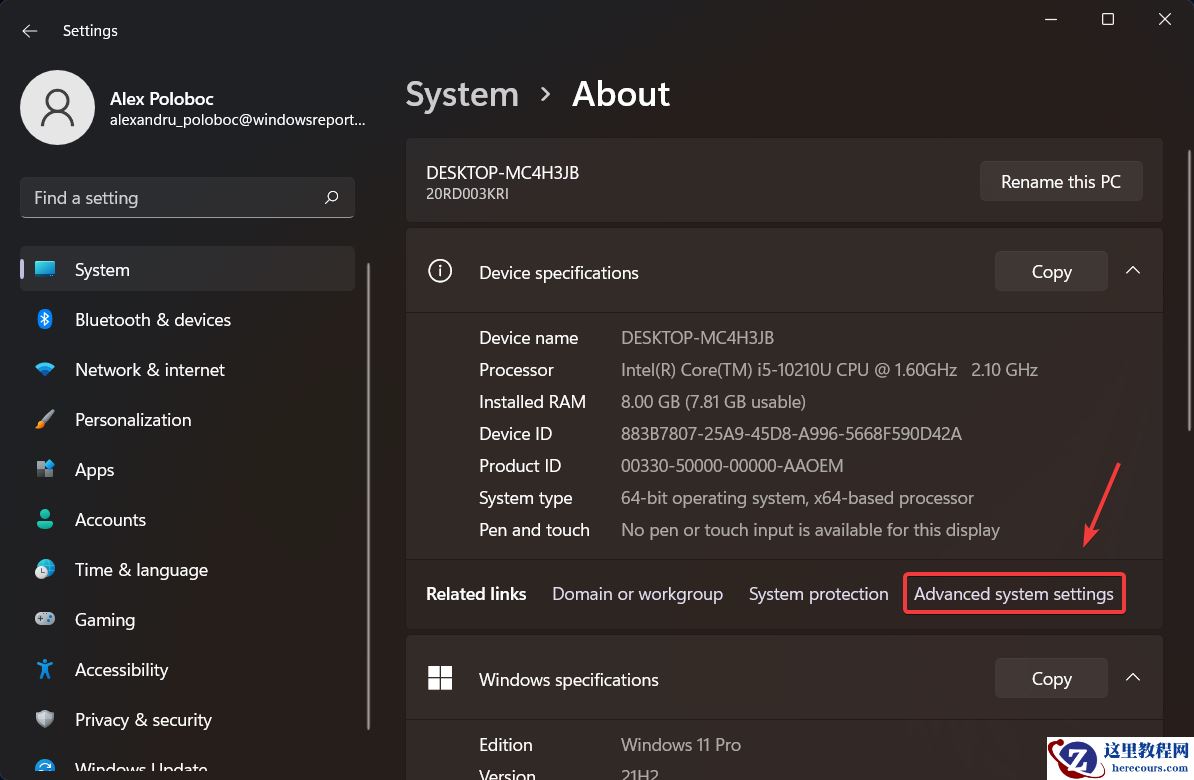Image resolution: width=1194 pixels, height=780 pixels.
Task: Collapse the Windows specifications section
Action: click(x=1133, y=677)
